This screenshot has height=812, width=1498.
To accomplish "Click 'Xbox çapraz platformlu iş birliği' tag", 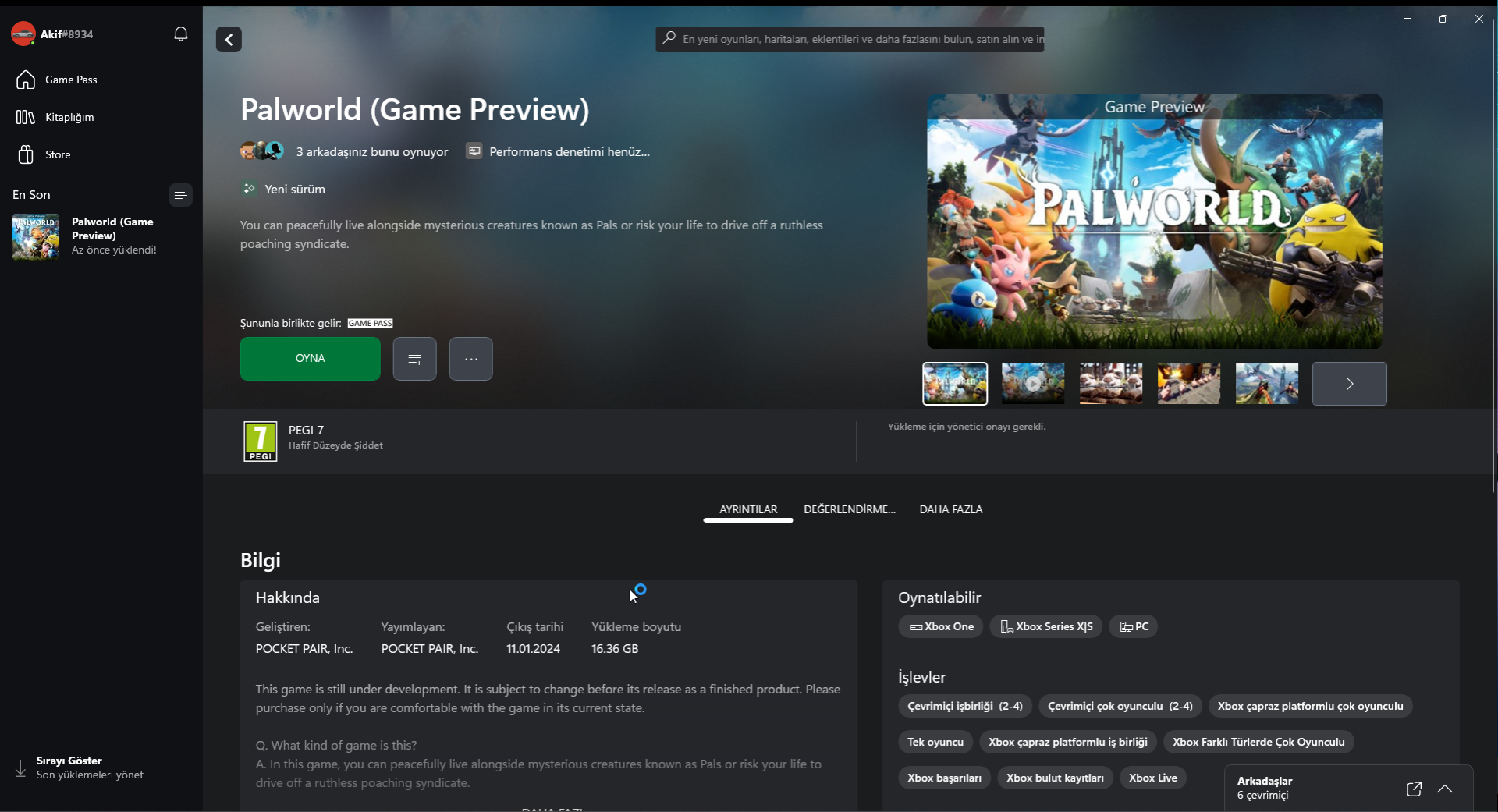I will [1068, 742].
